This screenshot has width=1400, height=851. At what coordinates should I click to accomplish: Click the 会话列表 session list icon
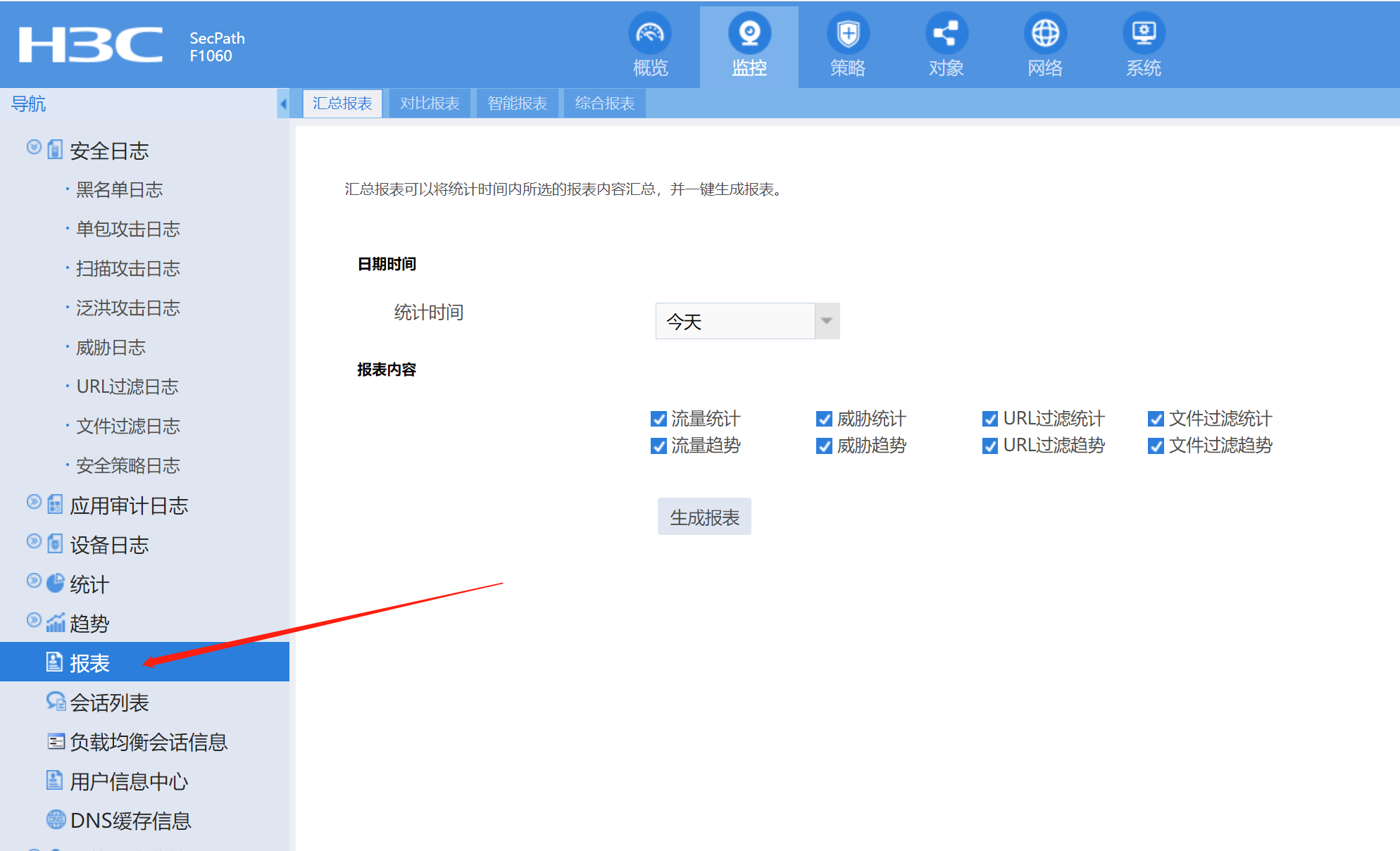(56, 701)
